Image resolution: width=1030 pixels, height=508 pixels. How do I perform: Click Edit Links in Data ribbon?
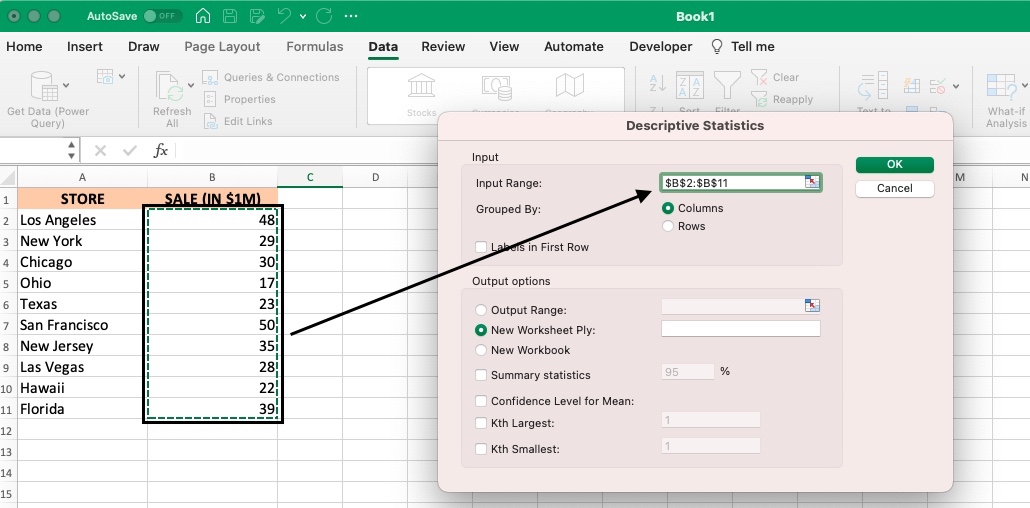(238, 121)
